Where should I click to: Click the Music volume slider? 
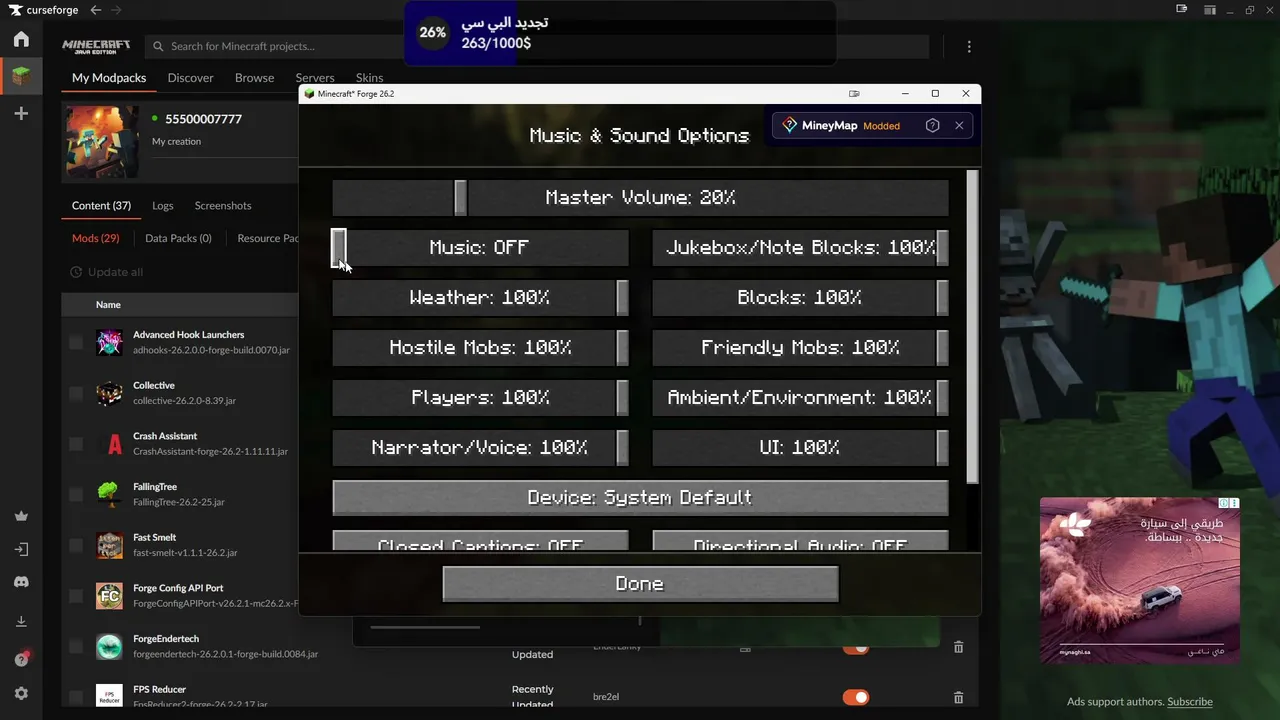tap(480, 248)
